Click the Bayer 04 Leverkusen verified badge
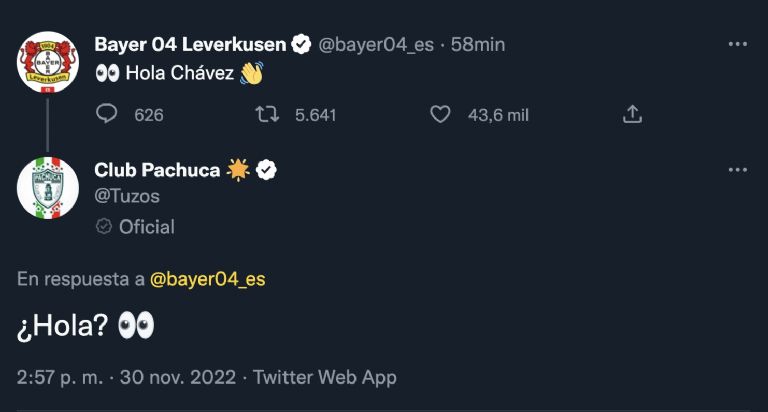Screen dimensions: 768x412 pyautogui.click(x=301, y=45)
